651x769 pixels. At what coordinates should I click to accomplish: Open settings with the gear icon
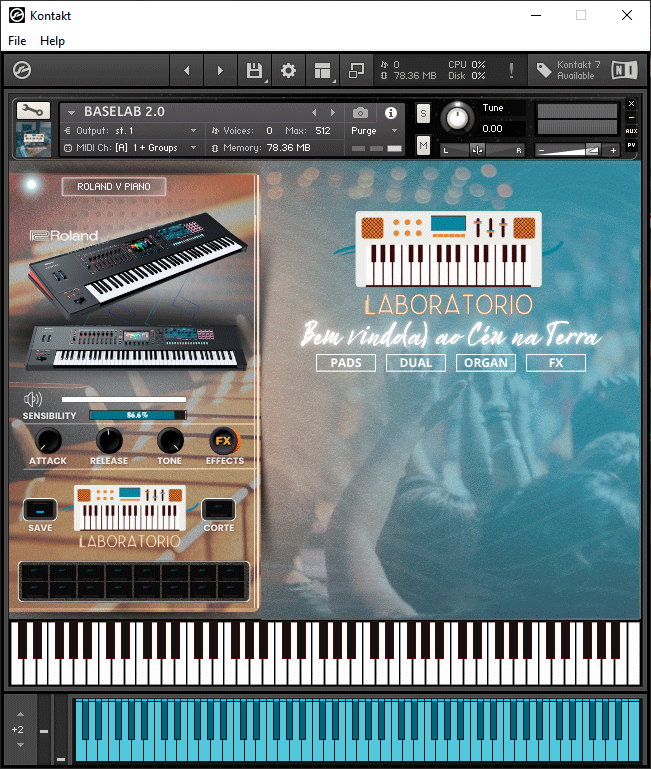tap(288, 71)
